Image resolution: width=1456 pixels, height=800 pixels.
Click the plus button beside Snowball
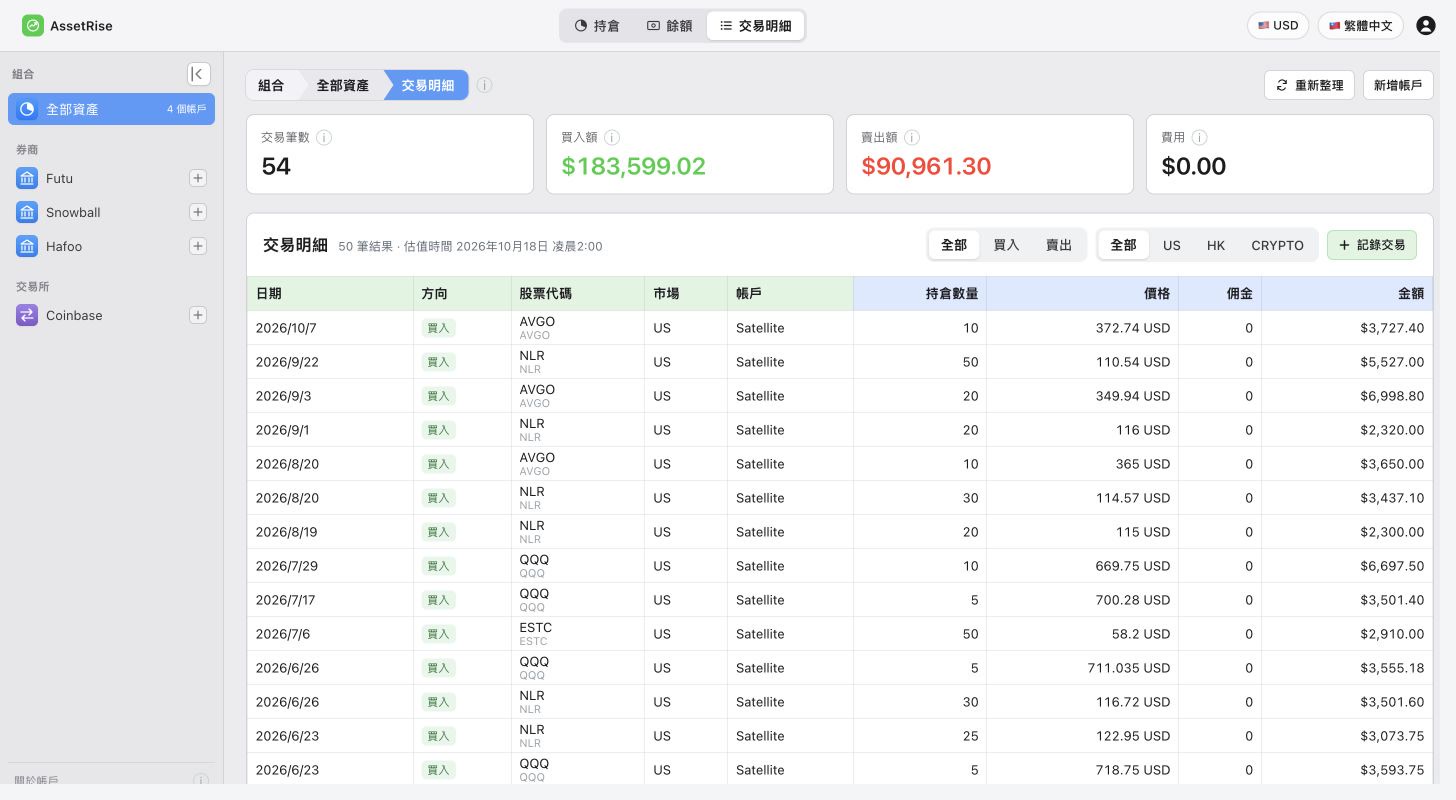[x=198, y=212]
